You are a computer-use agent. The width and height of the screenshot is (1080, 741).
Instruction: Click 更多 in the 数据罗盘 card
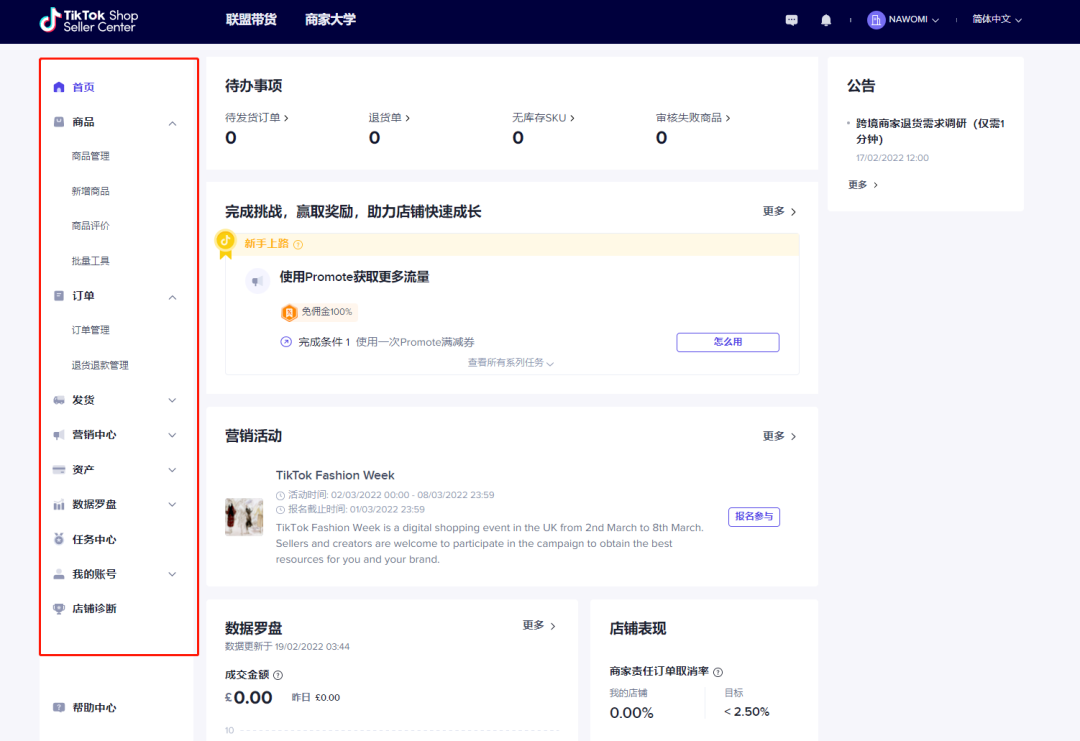(539, 625)
